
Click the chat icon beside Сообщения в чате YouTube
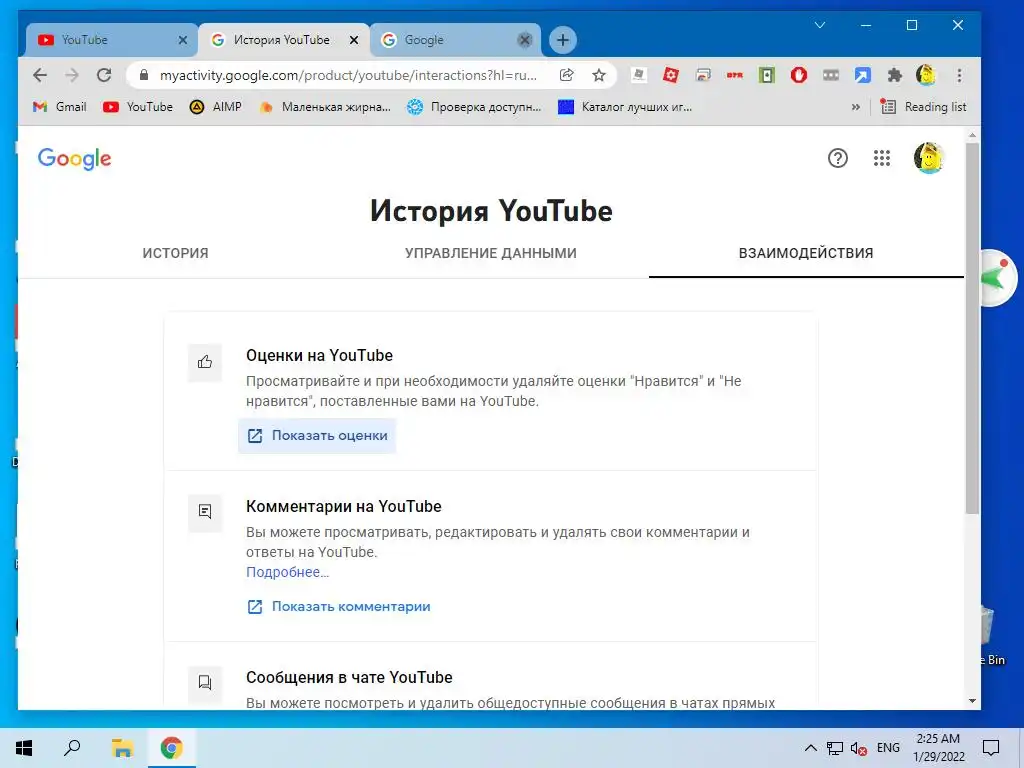(205, 682)
